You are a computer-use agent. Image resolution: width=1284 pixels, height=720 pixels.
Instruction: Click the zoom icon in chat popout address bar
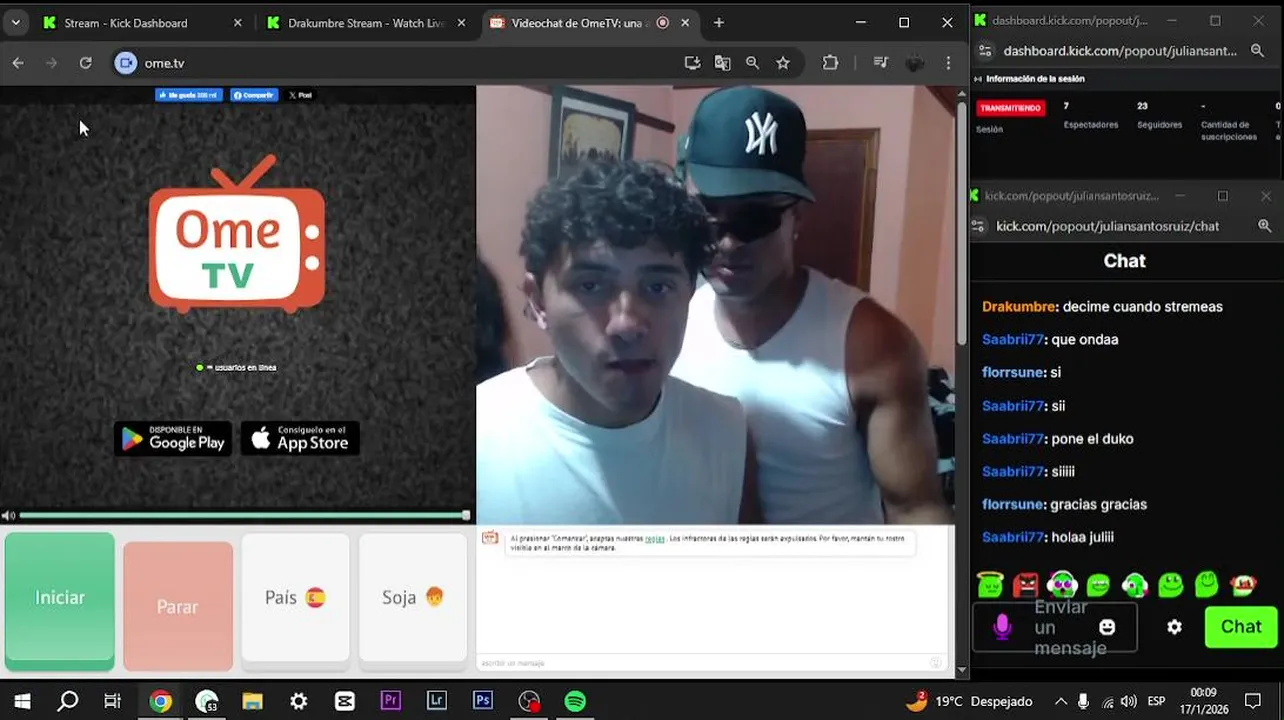(1265, 226)
